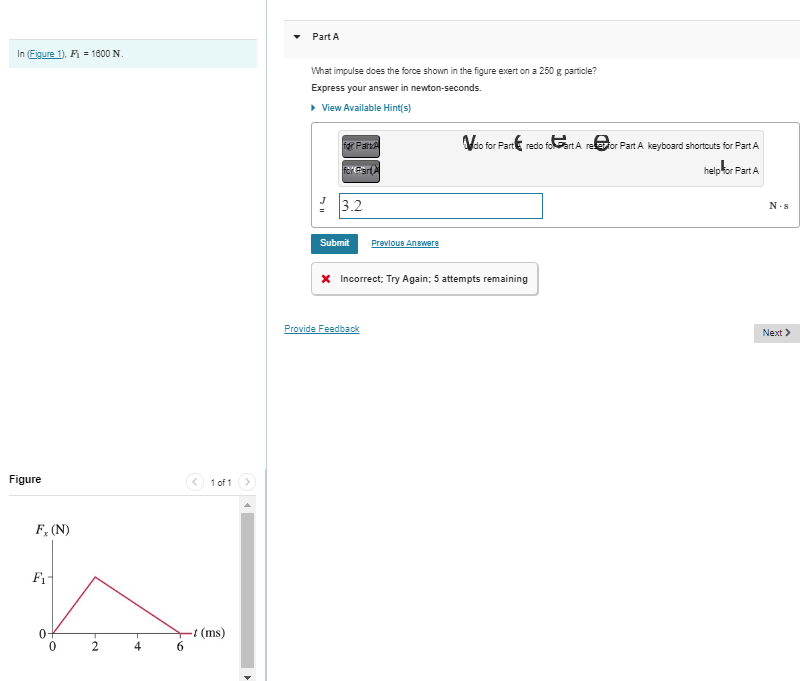The image size is (806, 681).
Task: Click the Submit button
Action: point(334,243)
